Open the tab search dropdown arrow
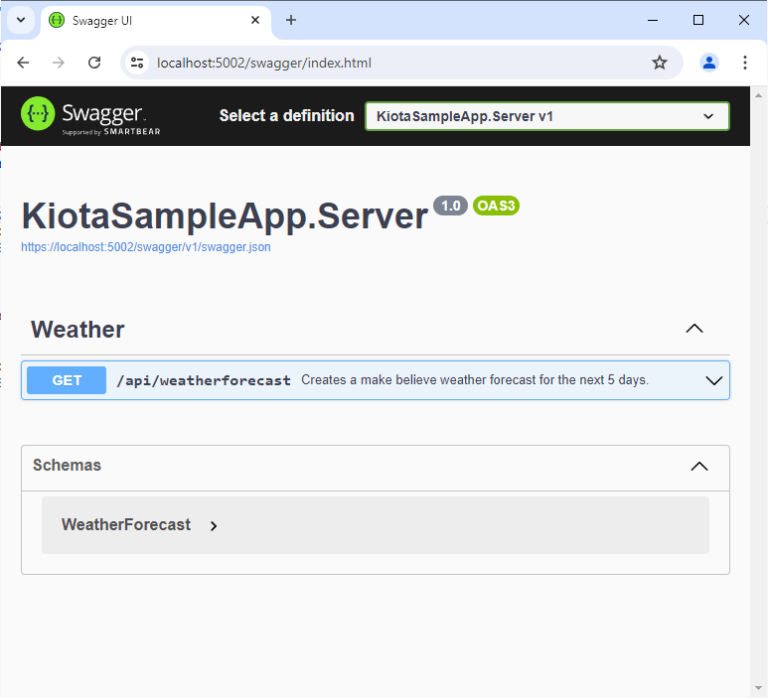The image size is (768, 698). point(21,20)
